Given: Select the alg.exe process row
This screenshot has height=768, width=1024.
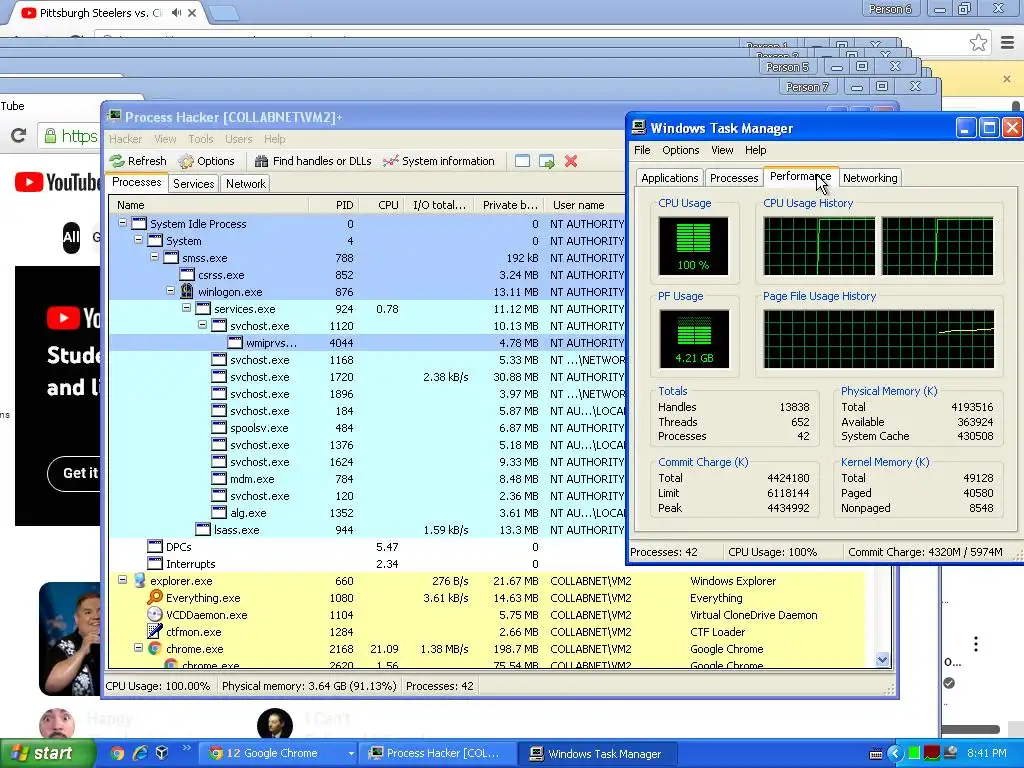Looking at the screenshot, I should (x=367, y=513).
